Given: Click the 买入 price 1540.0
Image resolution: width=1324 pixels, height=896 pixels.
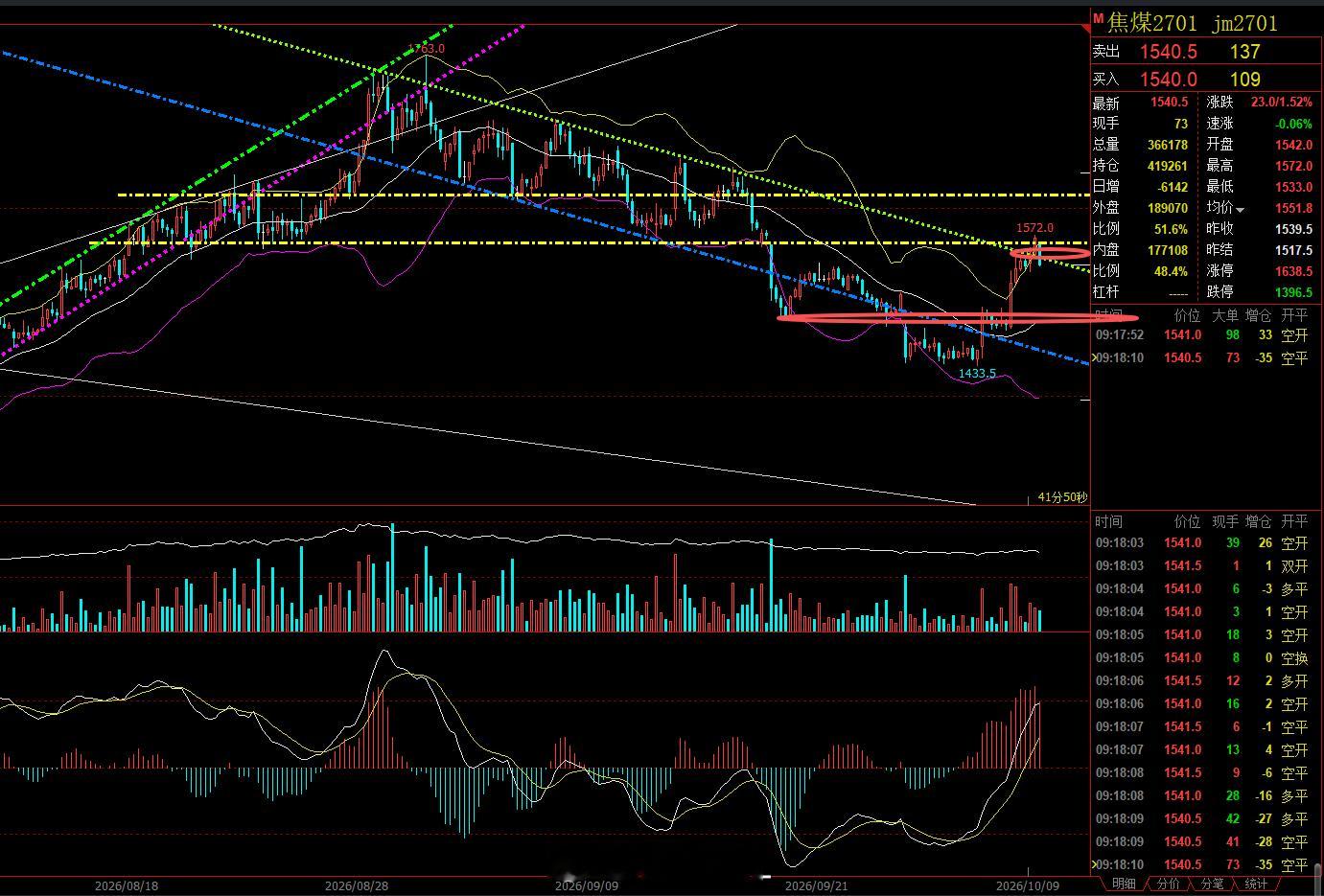Looking at the screenshot, I should click(x=1168, y=80).
